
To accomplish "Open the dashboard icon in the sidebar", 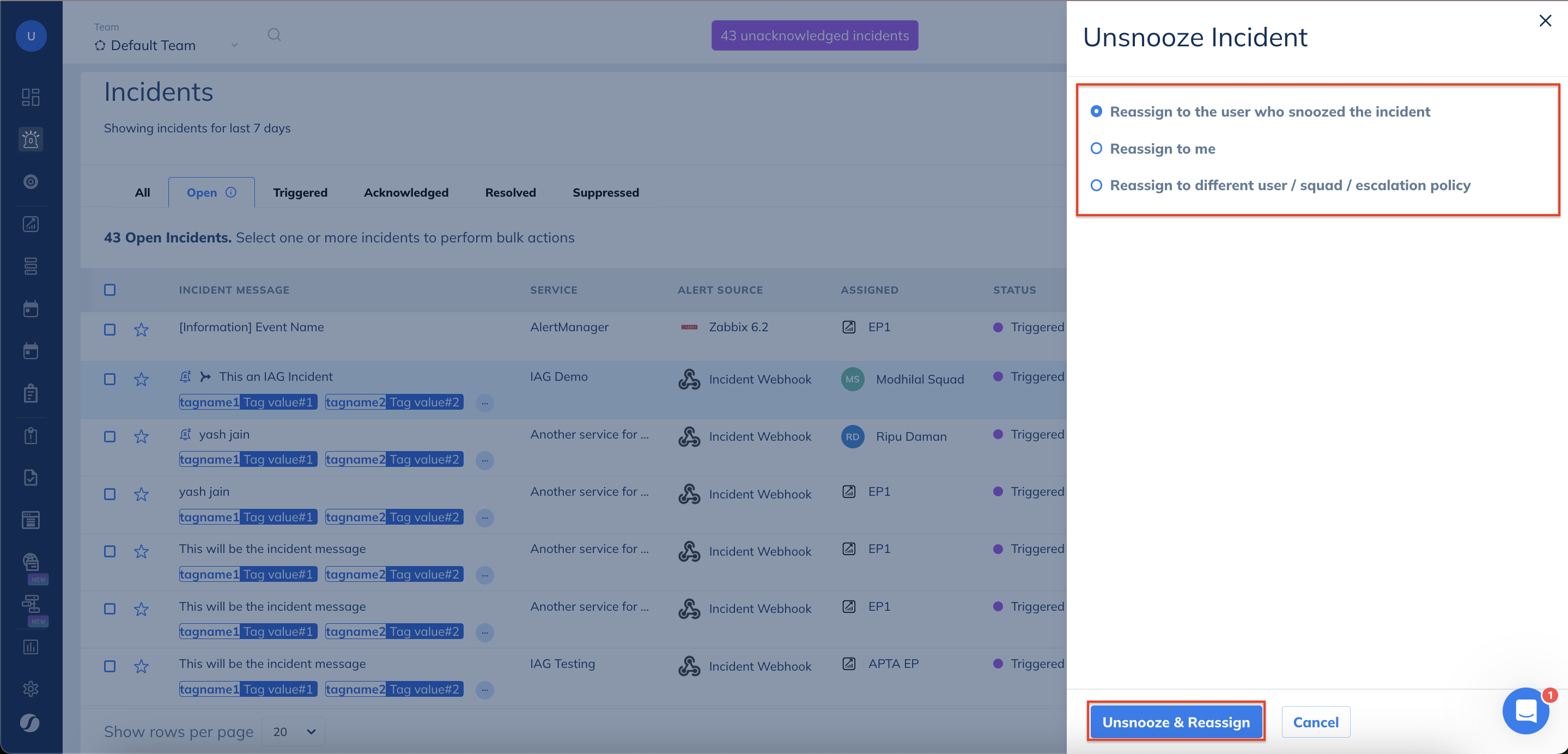I will [31, 97].
